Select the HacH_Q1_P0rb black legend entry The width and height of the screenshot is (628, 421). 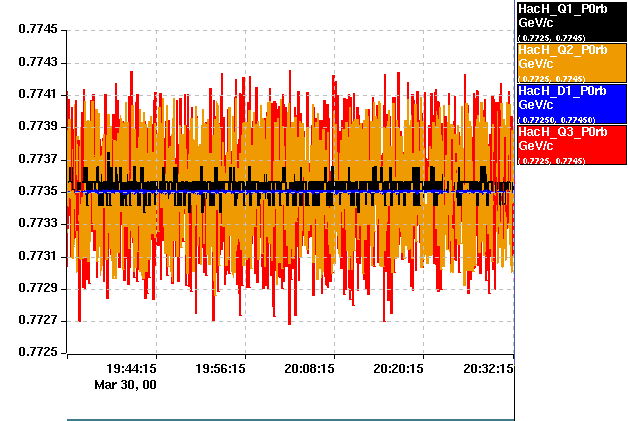570,21
